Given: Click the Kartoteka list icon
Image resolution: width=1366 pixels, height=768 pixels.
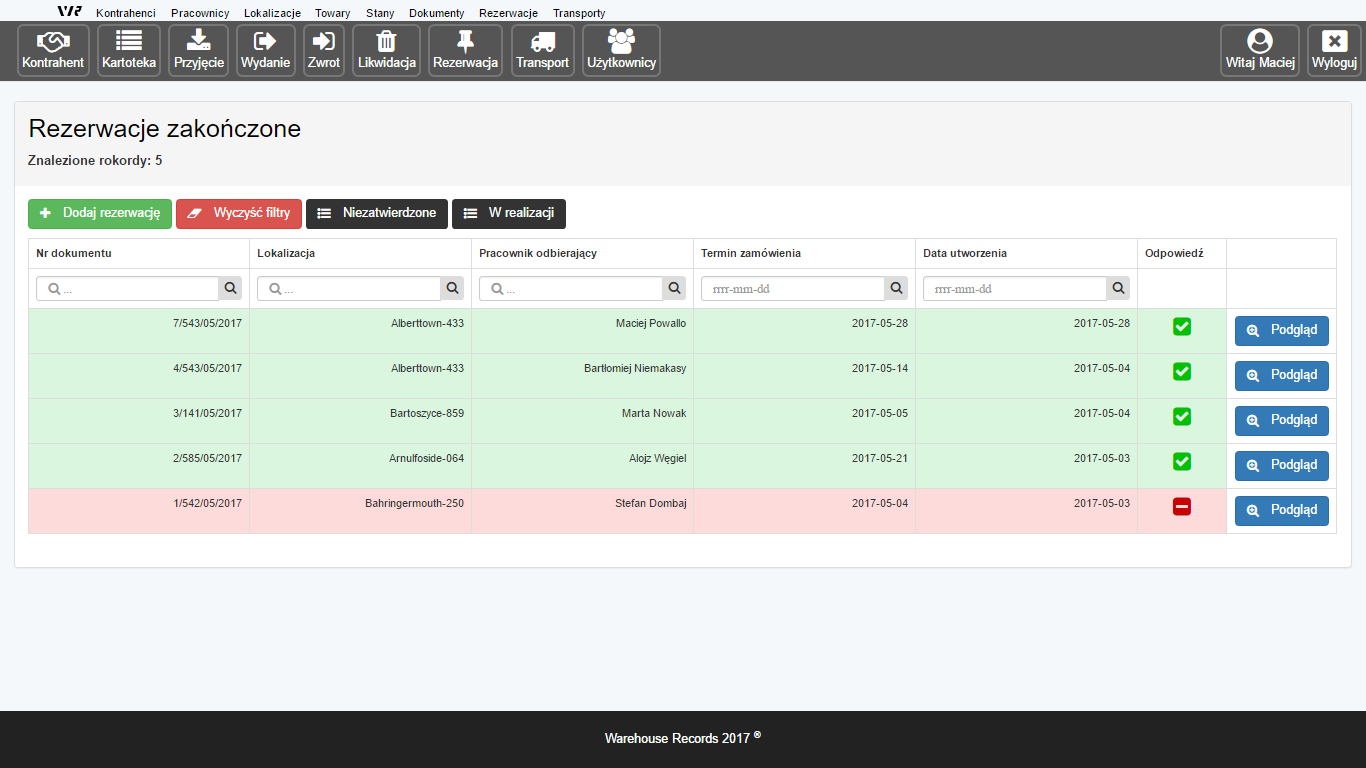Looking at the screenshot, I should (129, 41).
